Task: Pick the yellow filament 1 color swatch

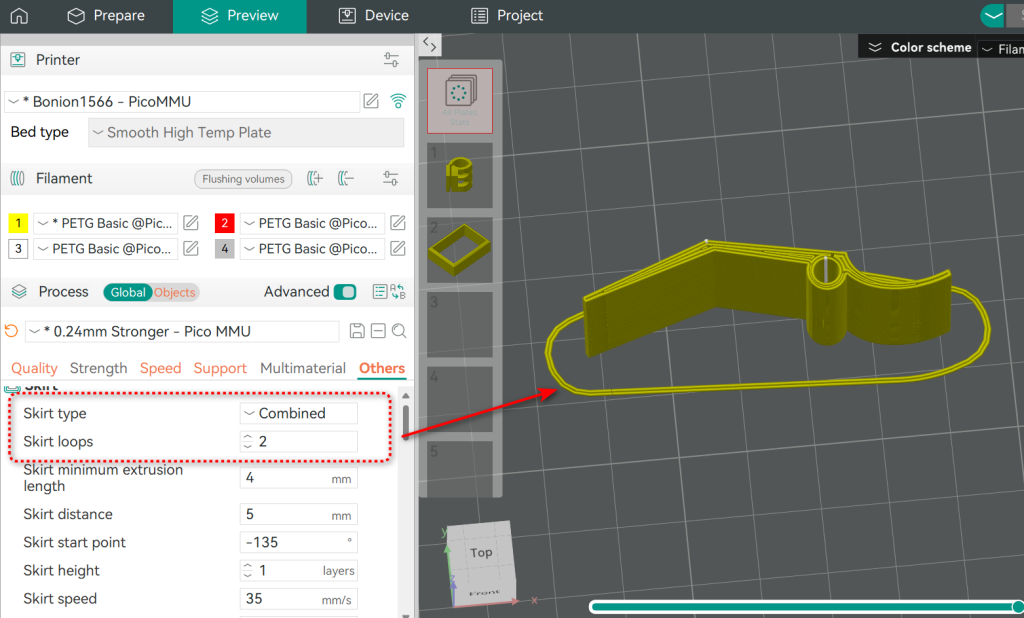Action: [18, 223]
